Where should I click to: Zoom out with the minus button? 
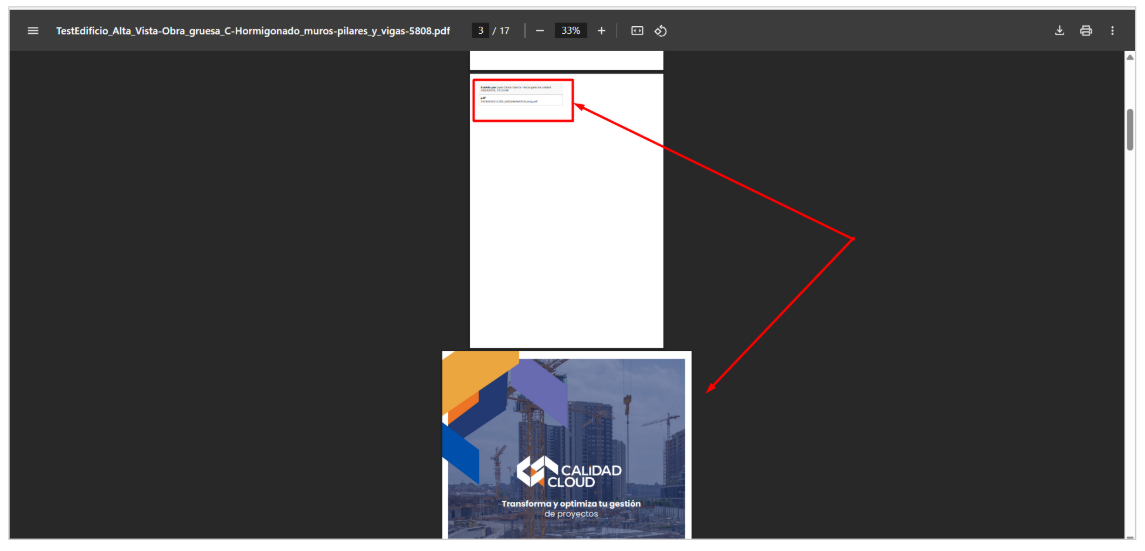point(540,31)
